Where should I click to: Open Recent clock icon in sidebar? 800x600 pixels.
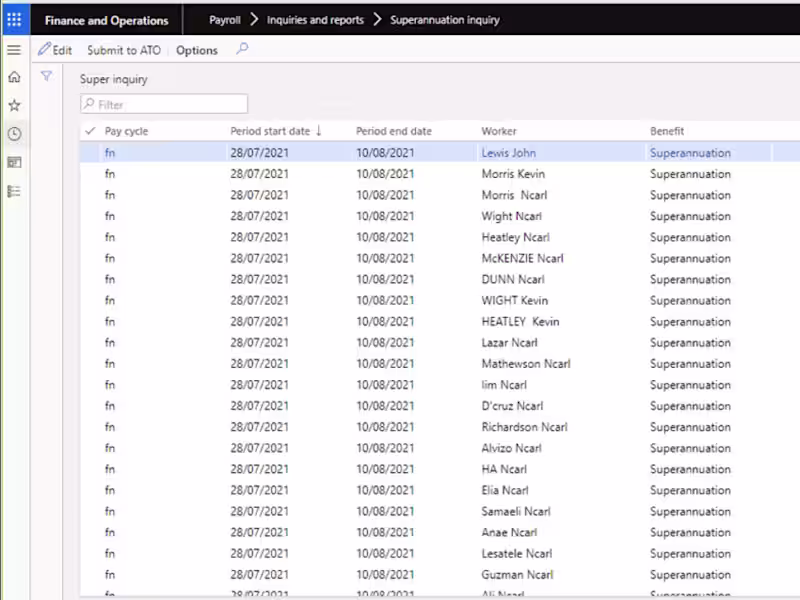pos(14,134)
